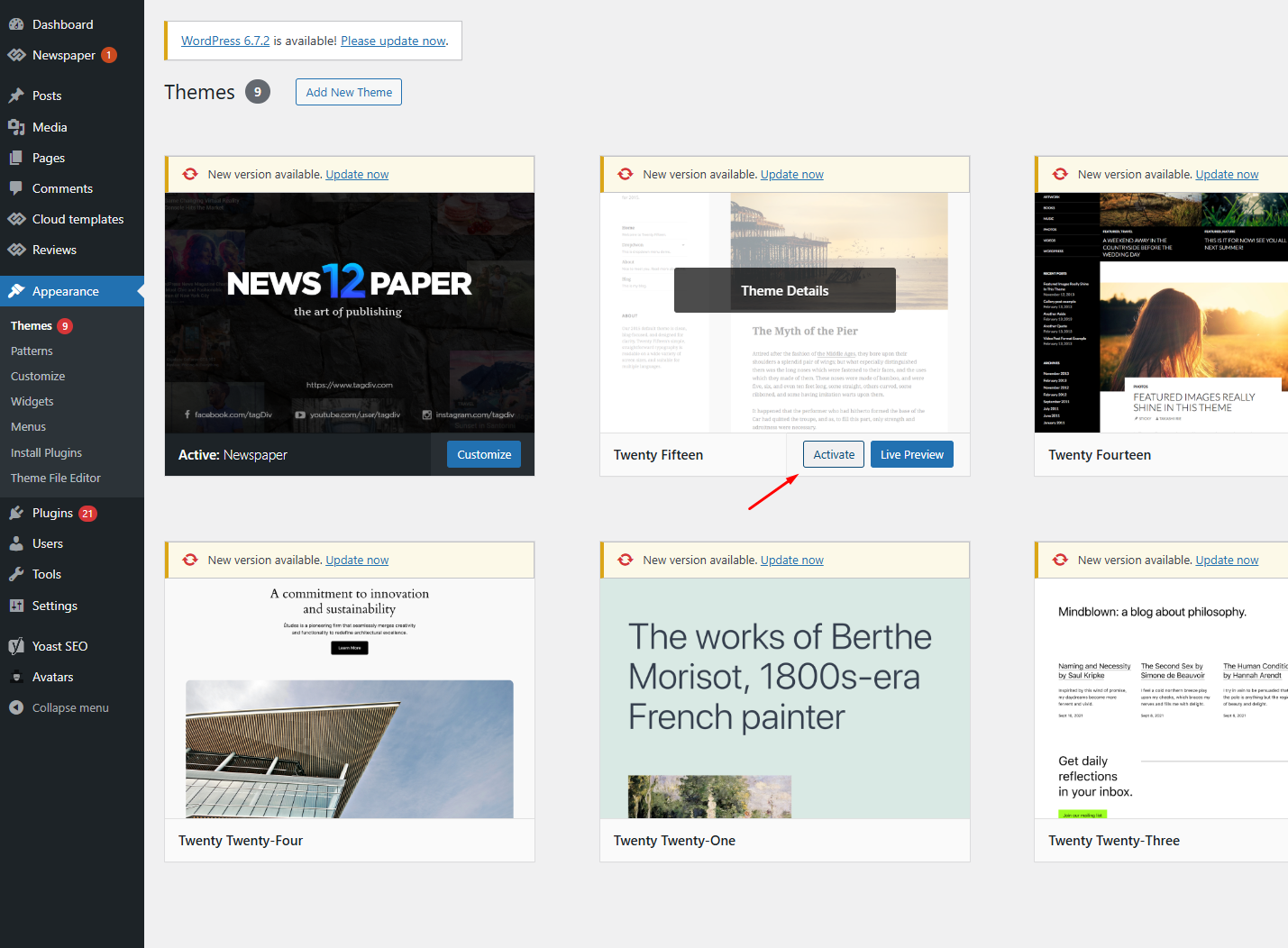Click the Dashboard gauge icon
This screenshot has width=1288, height=948.
coord(16,24)
